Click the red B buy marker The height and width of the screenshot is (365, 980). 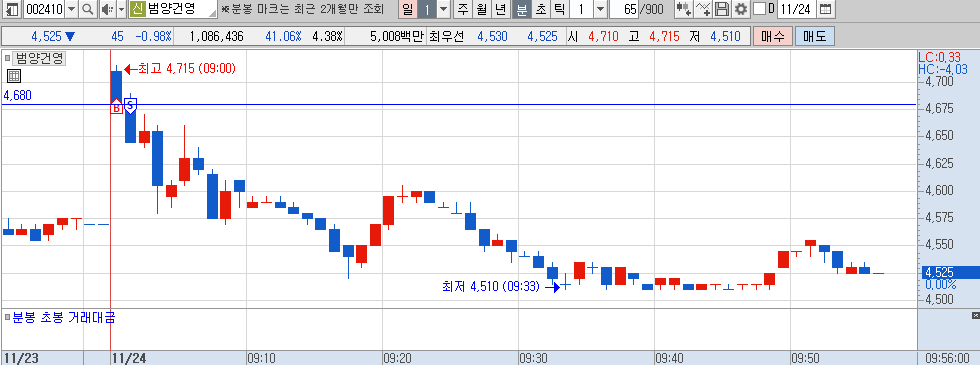coord(116,108)
